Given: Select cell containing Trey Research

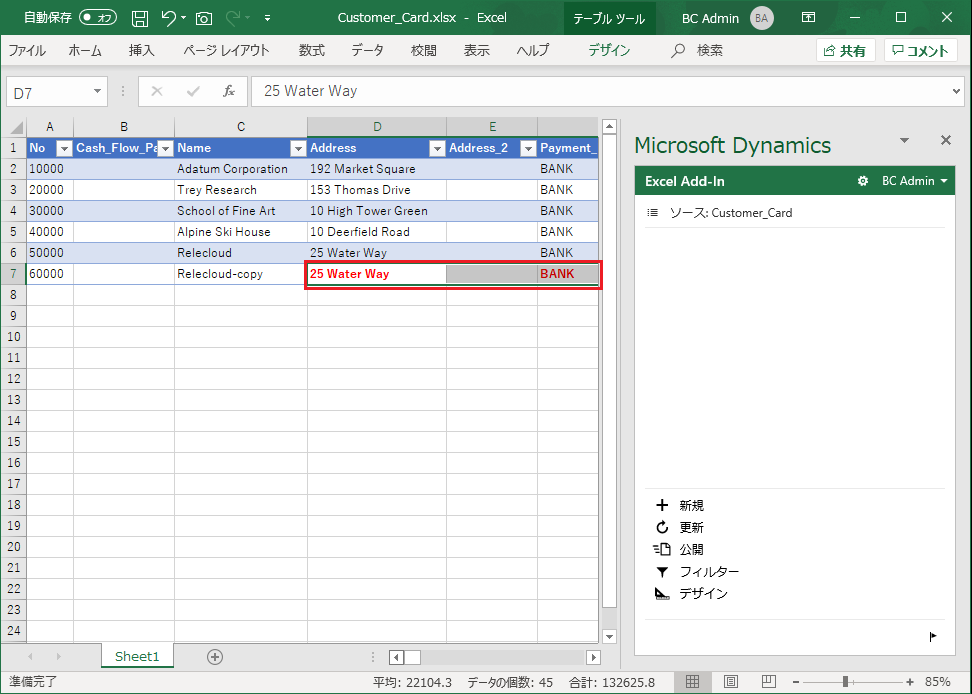Looking at the screenshot, I should (241, 190).
